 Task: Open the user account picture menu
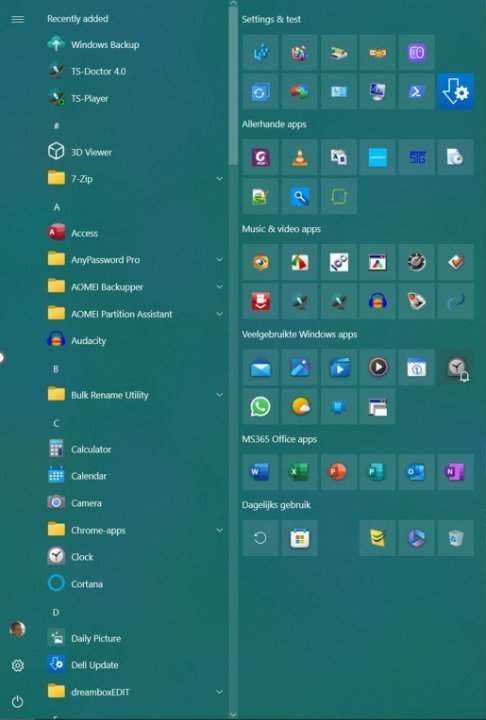click(17, 629)
